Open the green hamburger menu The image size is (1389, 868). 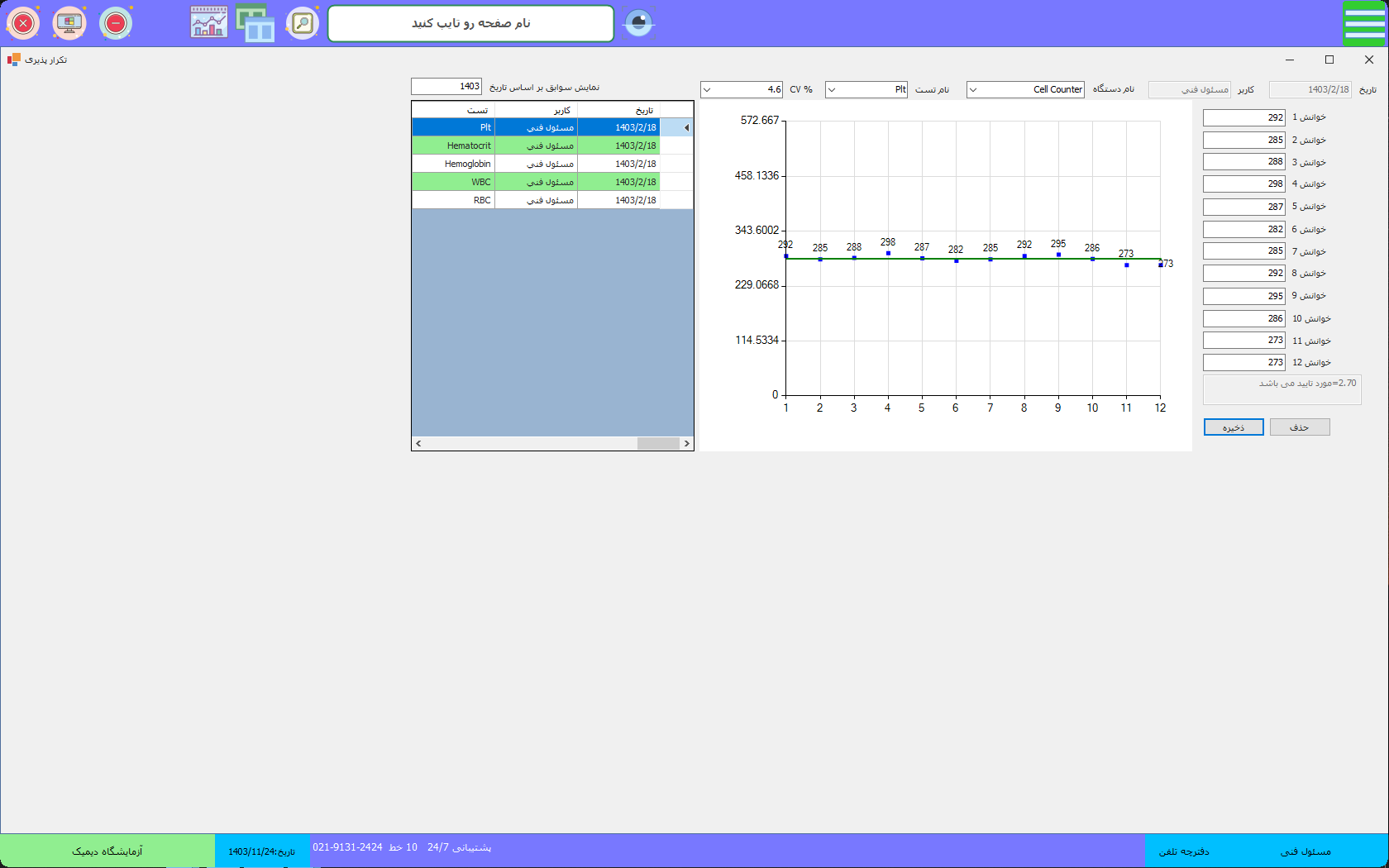(x=1364, y=23)
